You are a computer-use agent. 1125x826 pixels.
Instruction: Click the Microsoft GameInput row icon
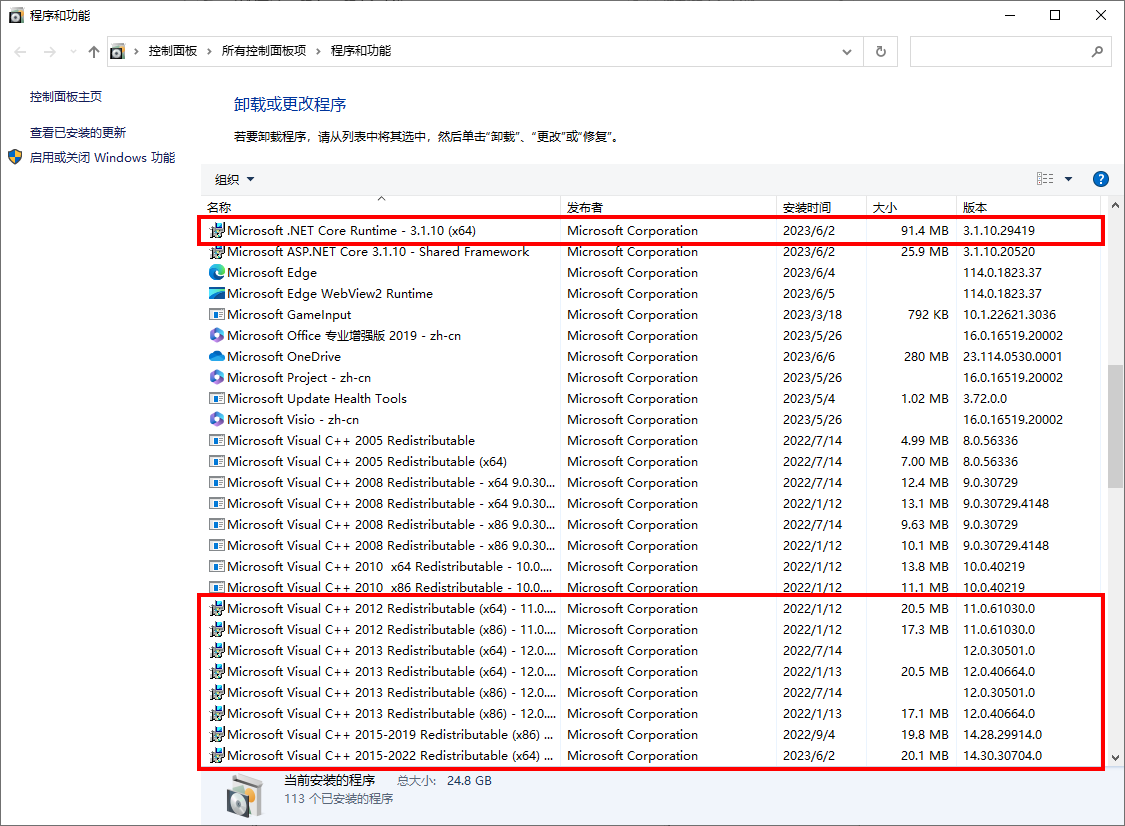pos(217,314)
